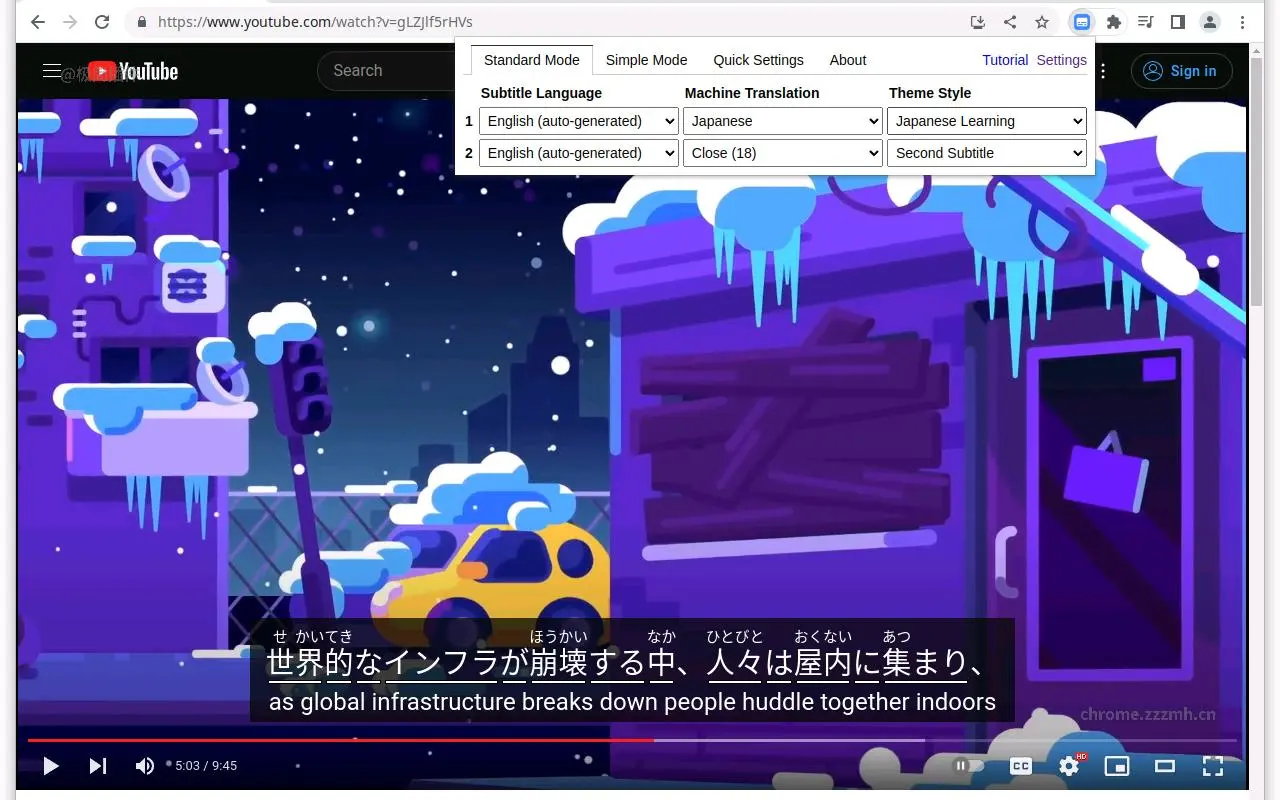Go to YouTube home logo
Viewport: 1280px width, 800px height.
tap(133, 71)
